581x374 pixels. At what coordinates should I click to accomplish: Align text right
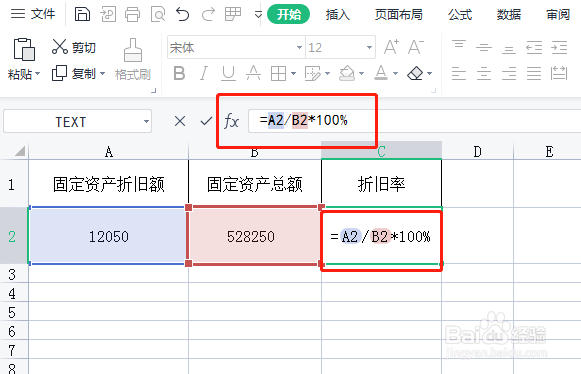click(509, 73)
